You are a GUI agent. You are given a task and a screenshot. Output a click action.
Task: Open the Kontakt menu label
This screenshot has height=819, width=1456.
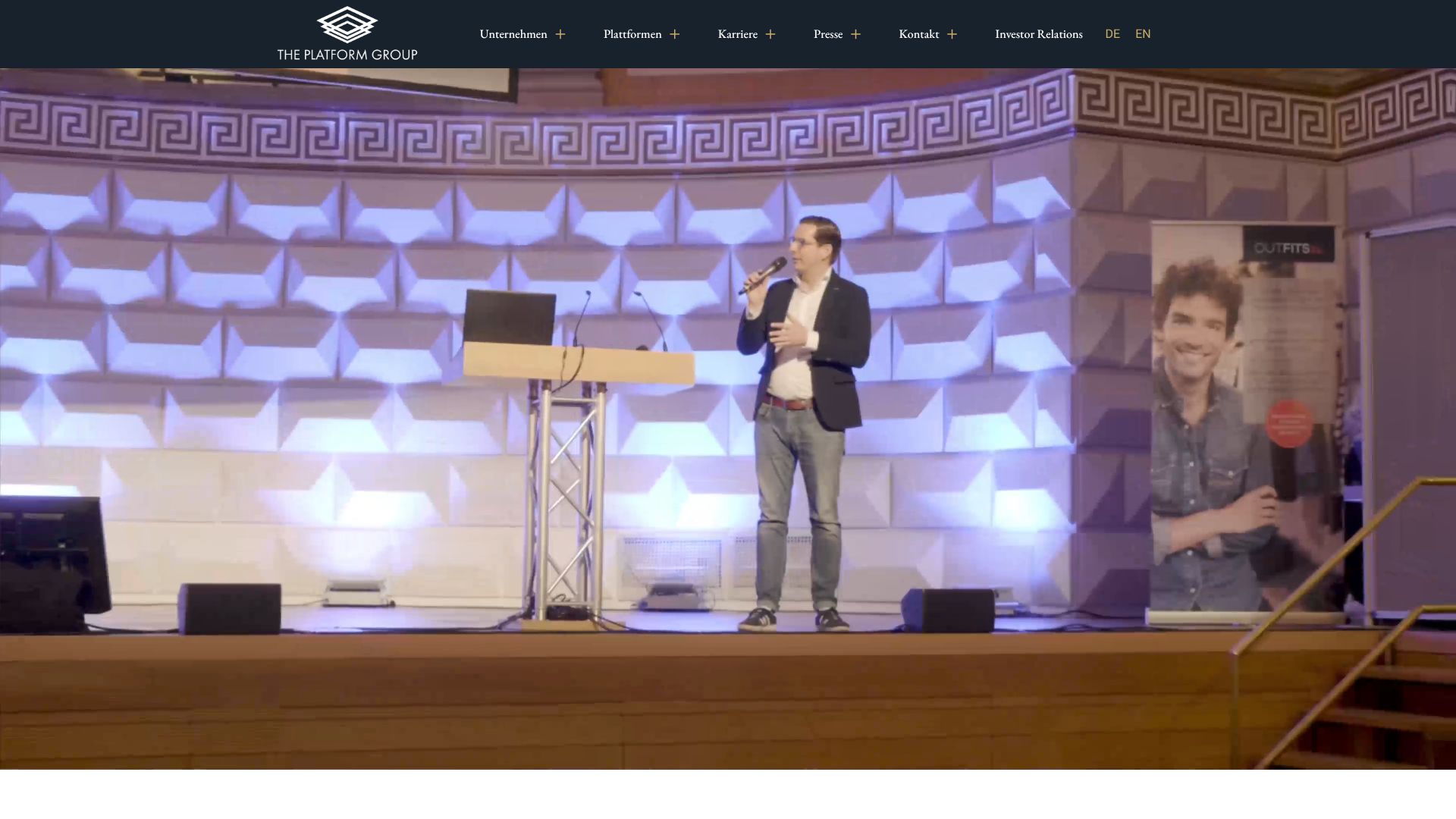(x=918, y=34)
